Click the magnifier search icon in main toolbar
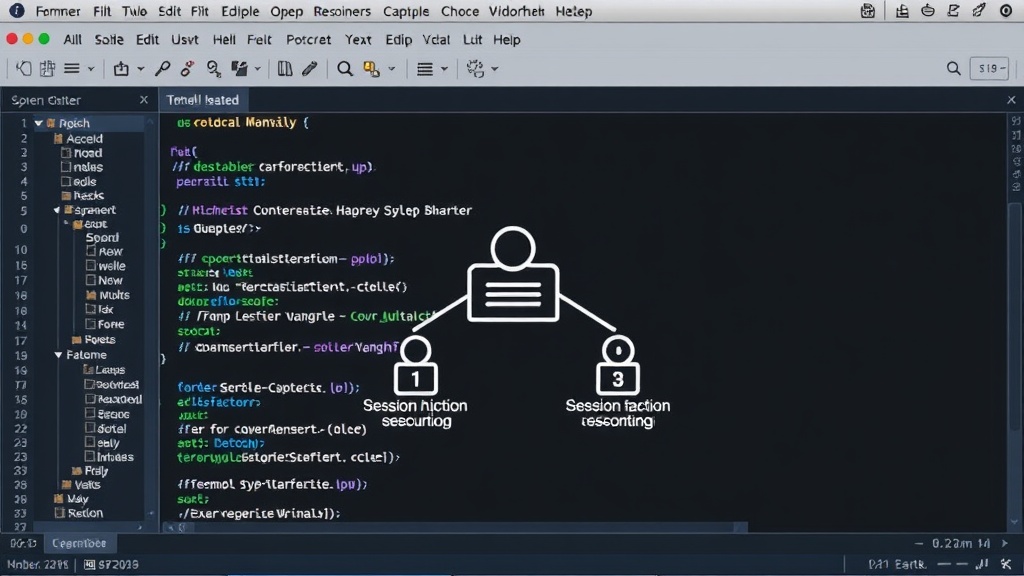1024x576 pixels. (x=344, y=68)
